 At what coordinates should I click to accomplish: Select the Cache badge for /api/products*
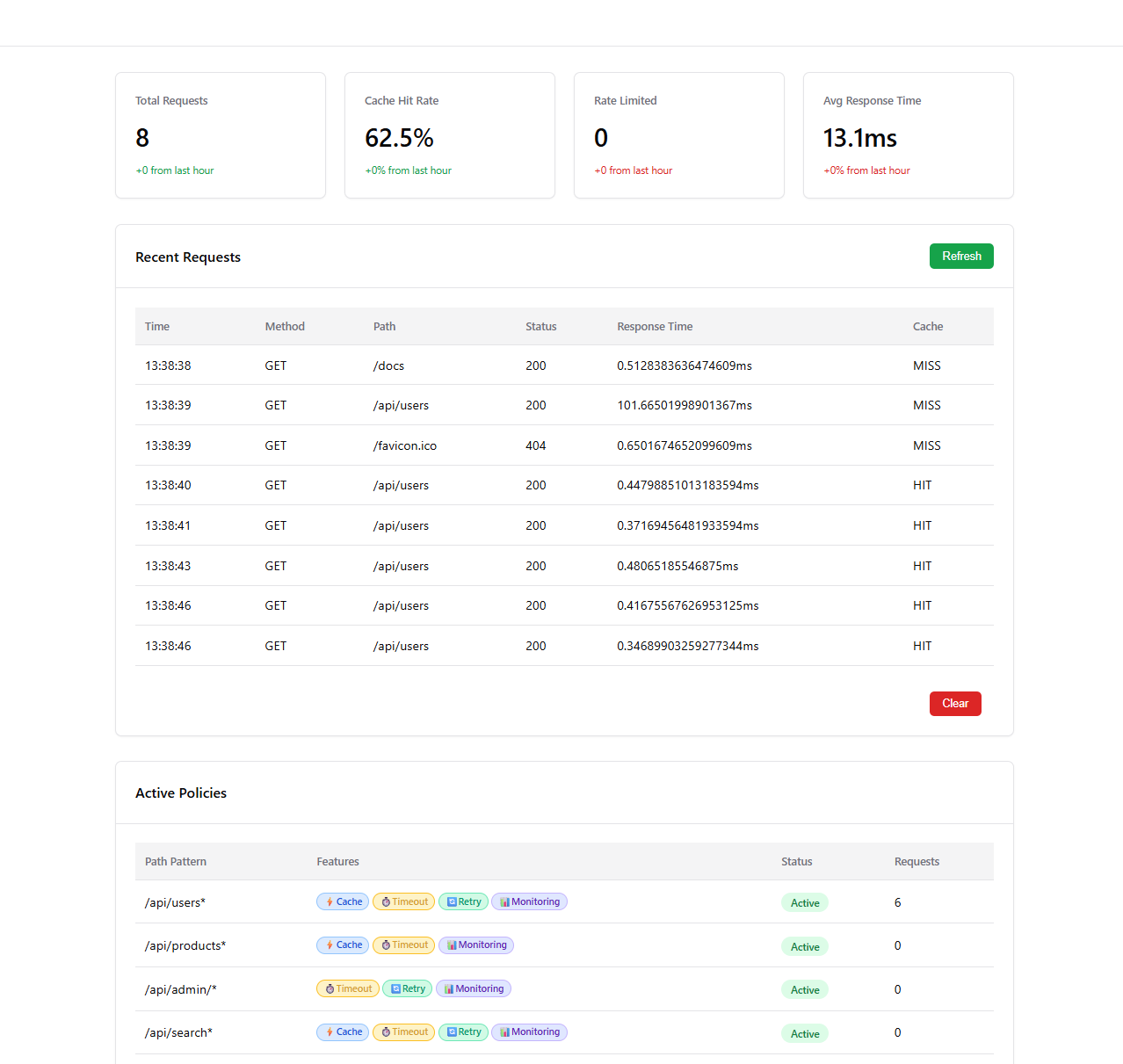[x=343, y=945]
